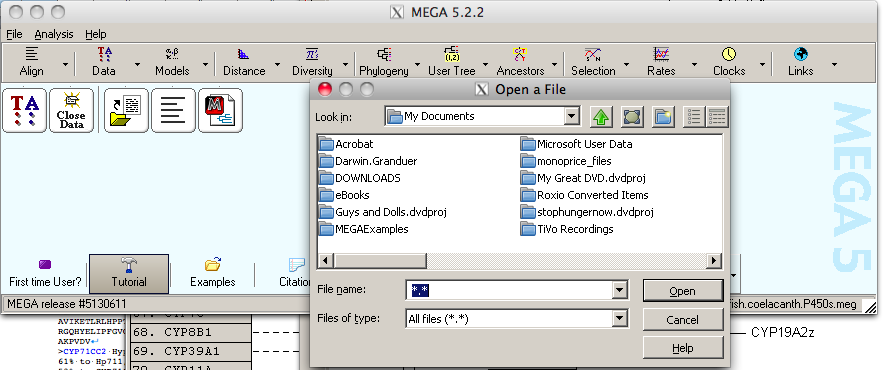Select the DOWNLOADS folder
The width and height of the screenshot is (883, 370).
tap(360, 178)
